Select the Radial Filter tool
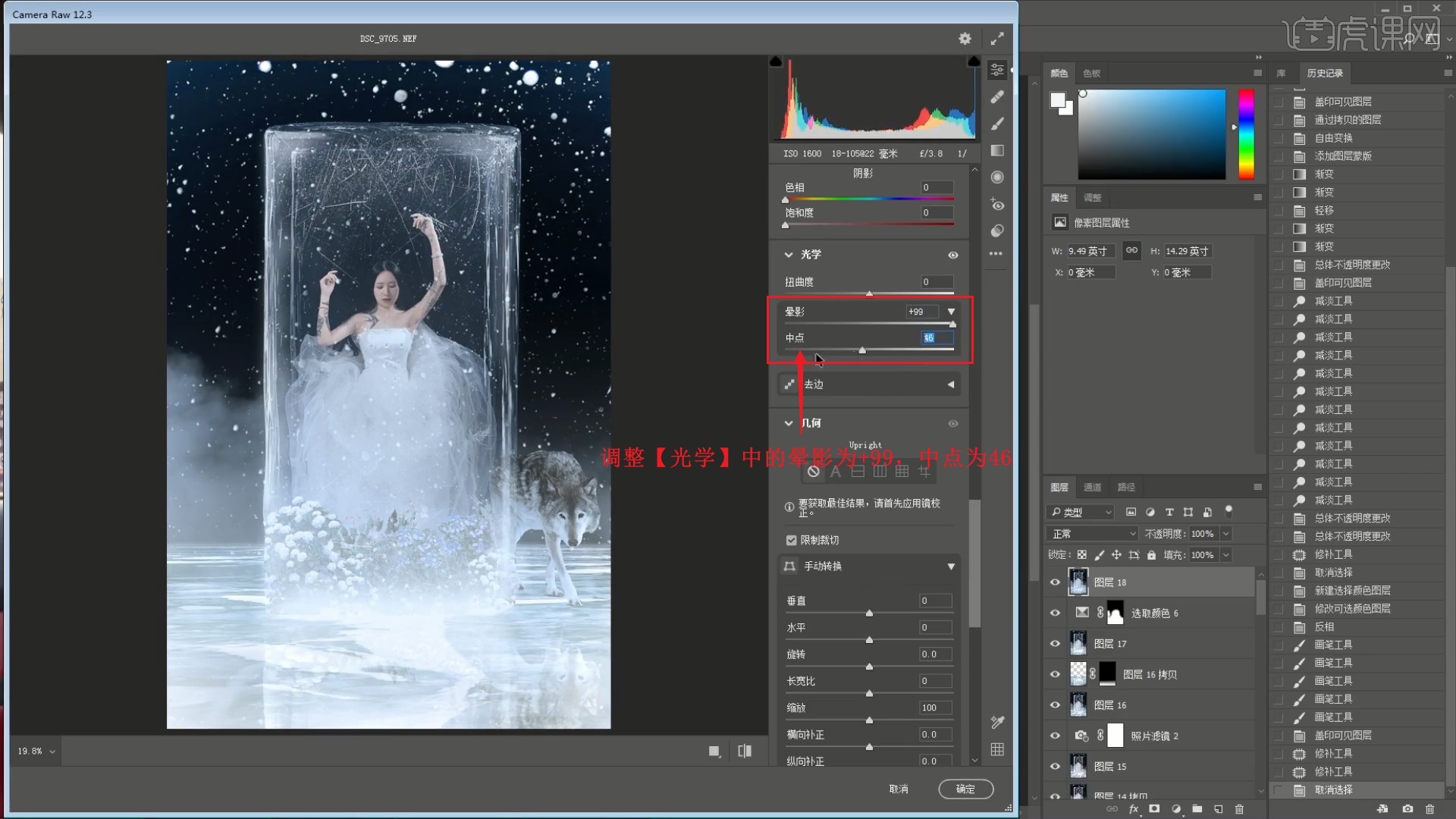 (x=997, y=177)
